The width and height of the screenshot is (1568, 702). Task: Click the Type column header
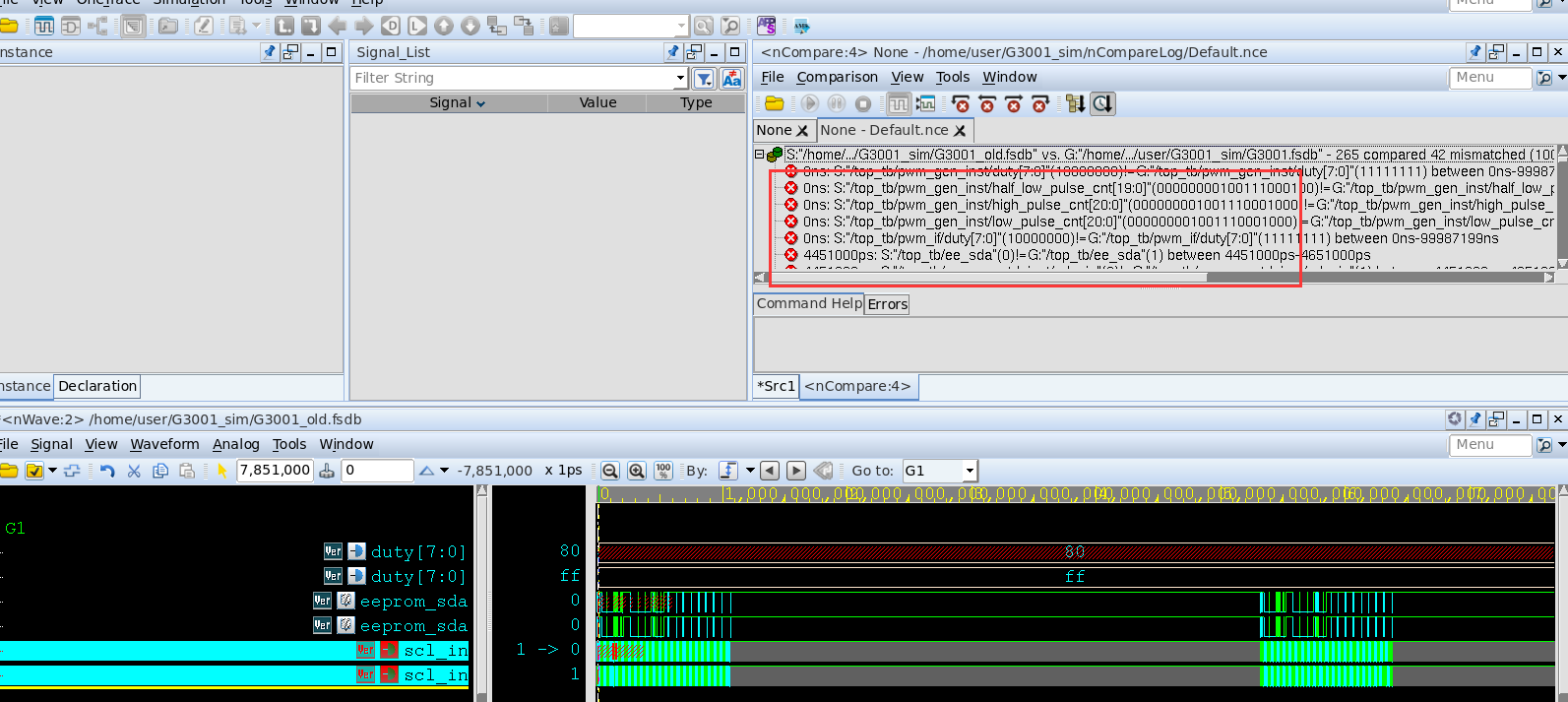[696, 102]
